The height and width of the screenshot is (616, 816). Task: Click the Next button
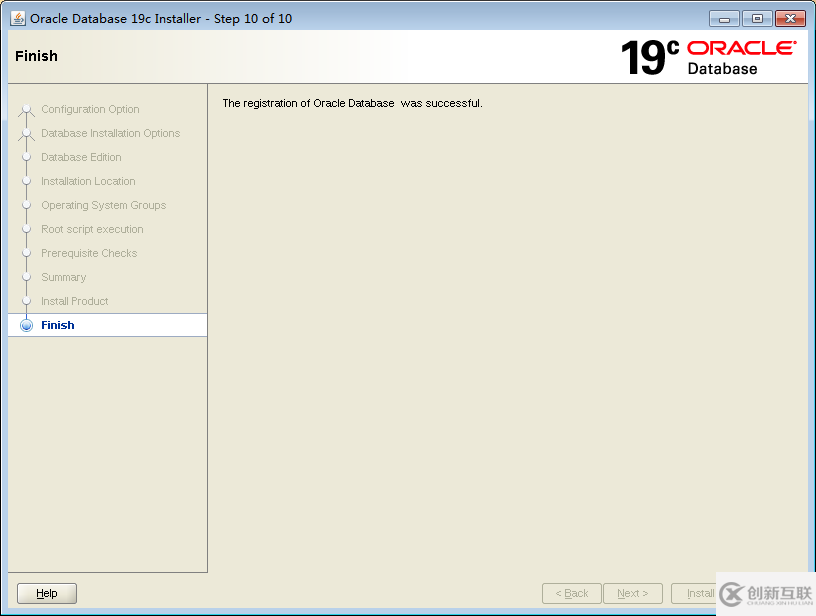[x=633, y=593]
